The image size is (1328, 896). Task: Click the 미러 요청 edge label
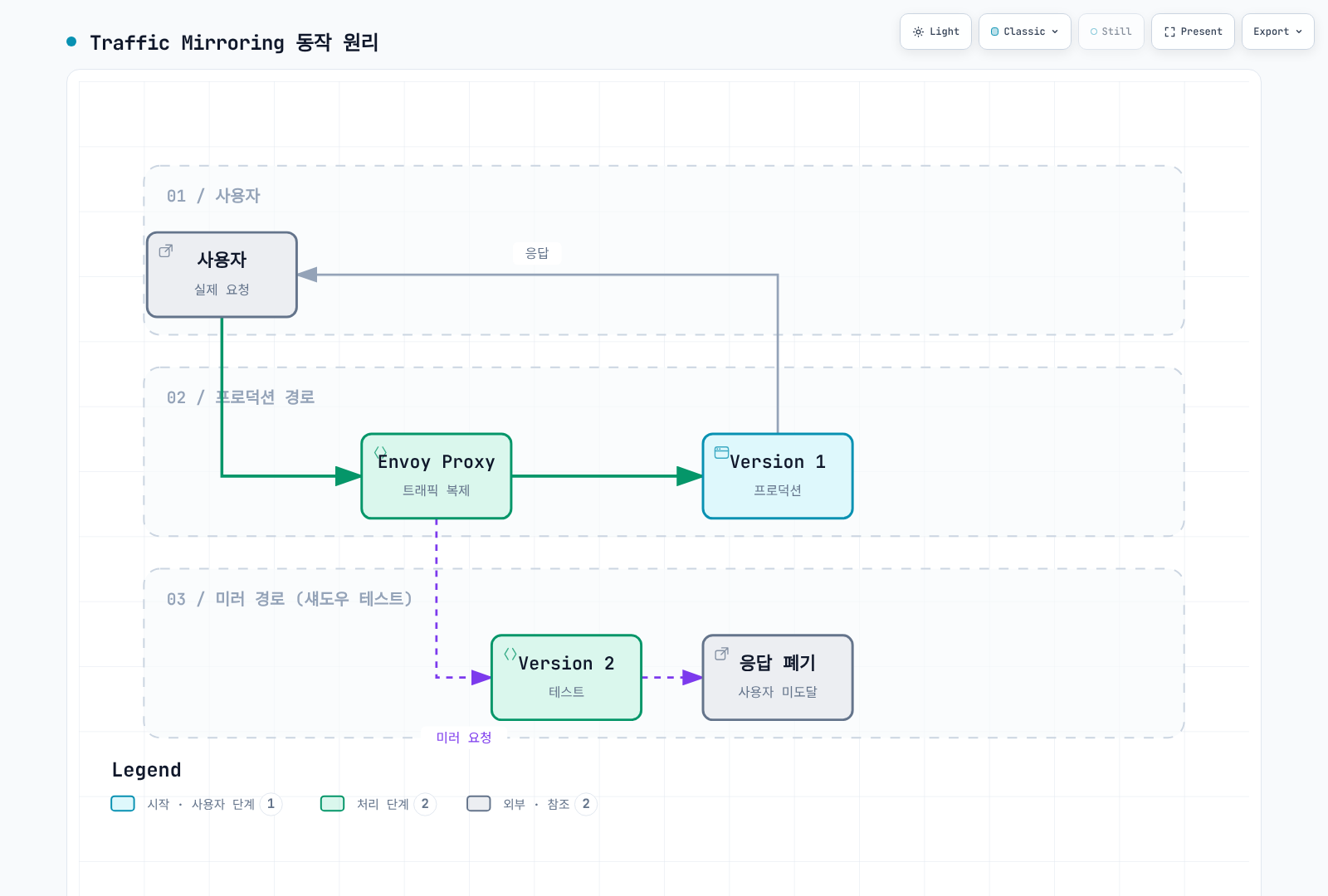(x=464, y=738)
